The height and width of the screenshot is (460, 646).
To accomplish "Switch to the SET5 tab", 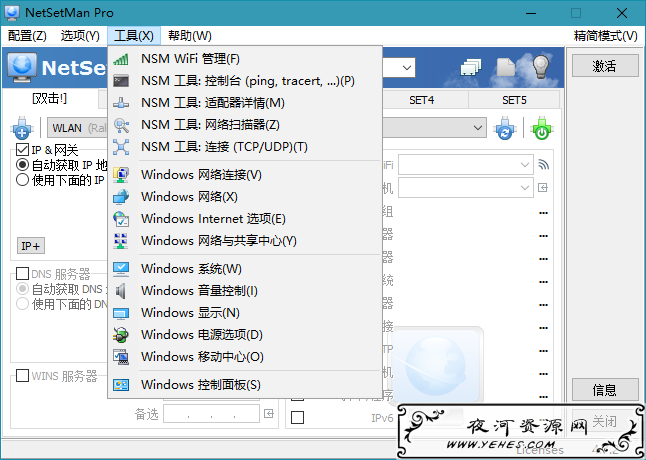I will point(514,100).
